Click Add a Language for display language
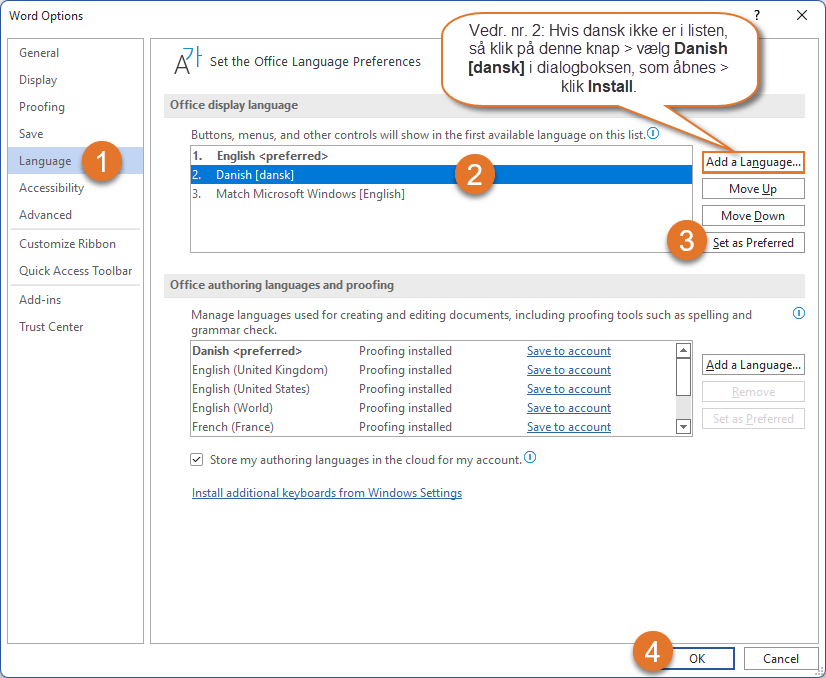This screenshot has height=678, width=826. (753, 162)
